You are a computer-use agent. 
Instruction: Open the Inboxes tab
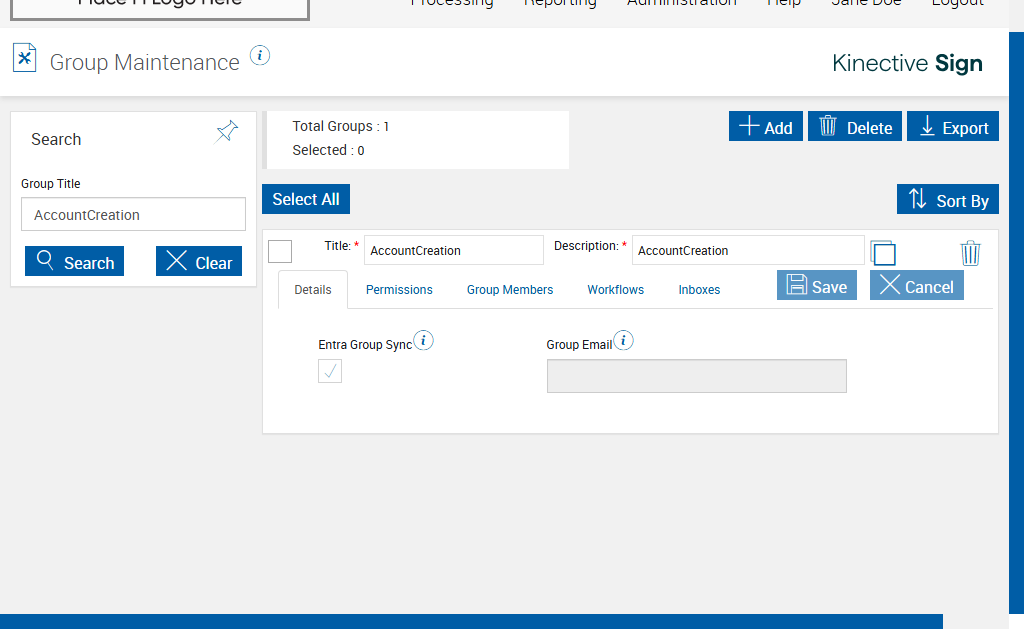[x=699, y=289]
